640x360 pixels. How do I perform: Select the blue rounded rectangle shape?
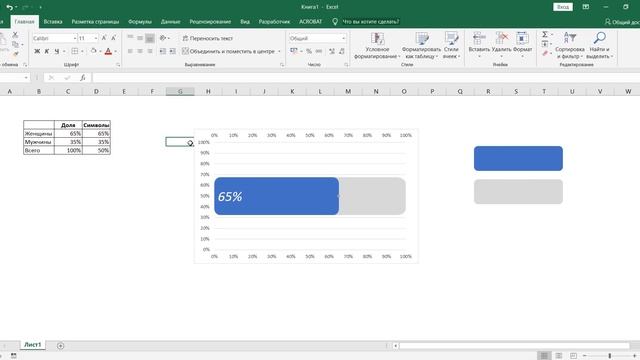coord(518,158)
